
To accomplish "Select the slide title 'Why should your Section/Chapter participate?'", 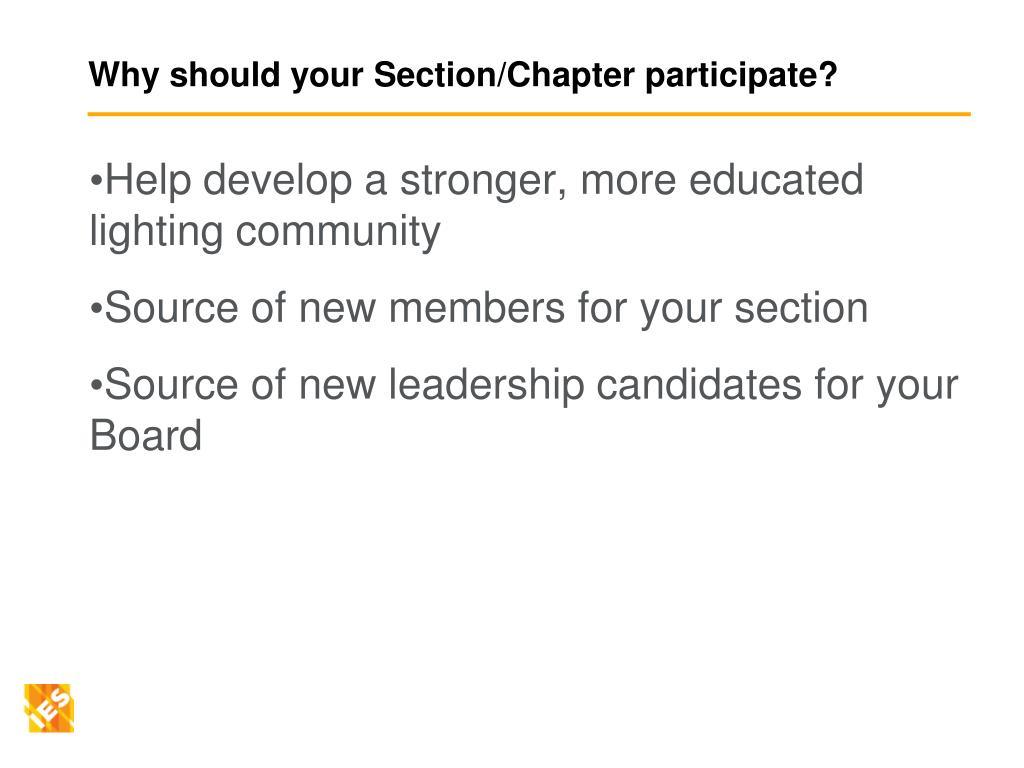I will click(462, 75).
